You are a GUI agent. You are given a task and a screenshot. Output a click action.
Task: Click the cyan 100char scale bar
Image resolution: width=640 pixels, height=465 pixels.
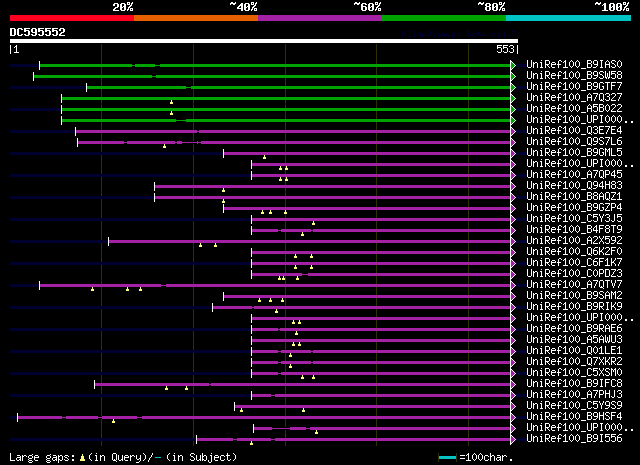pyautogui.click(x=447, y=458)
